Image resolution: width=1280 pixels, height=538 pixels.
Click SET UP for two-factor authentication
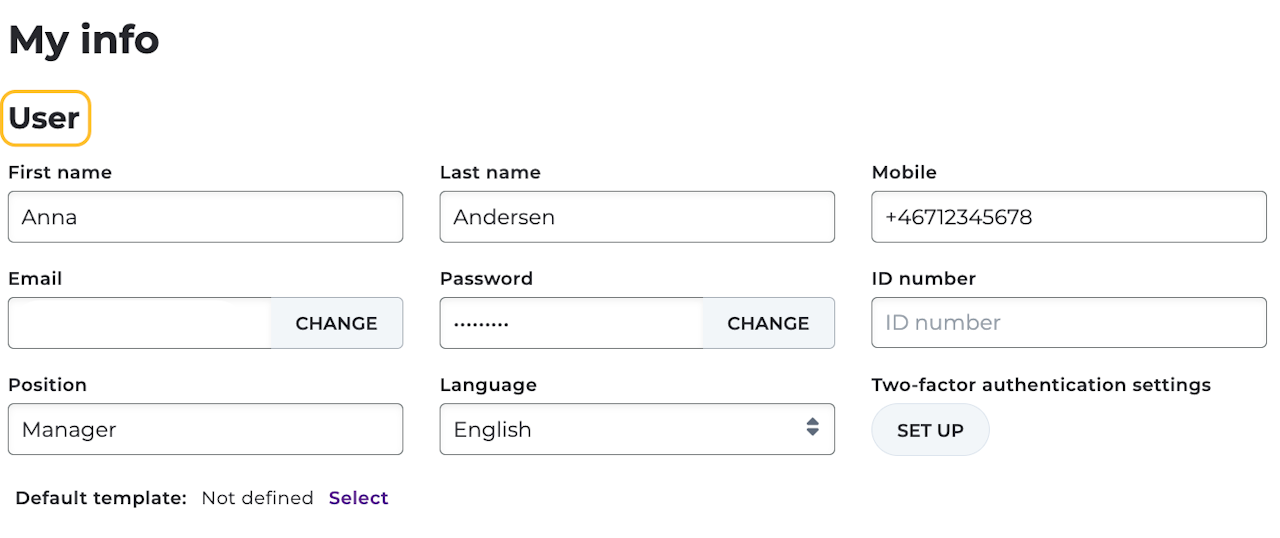pyautogui.click(x=930, y=430)
